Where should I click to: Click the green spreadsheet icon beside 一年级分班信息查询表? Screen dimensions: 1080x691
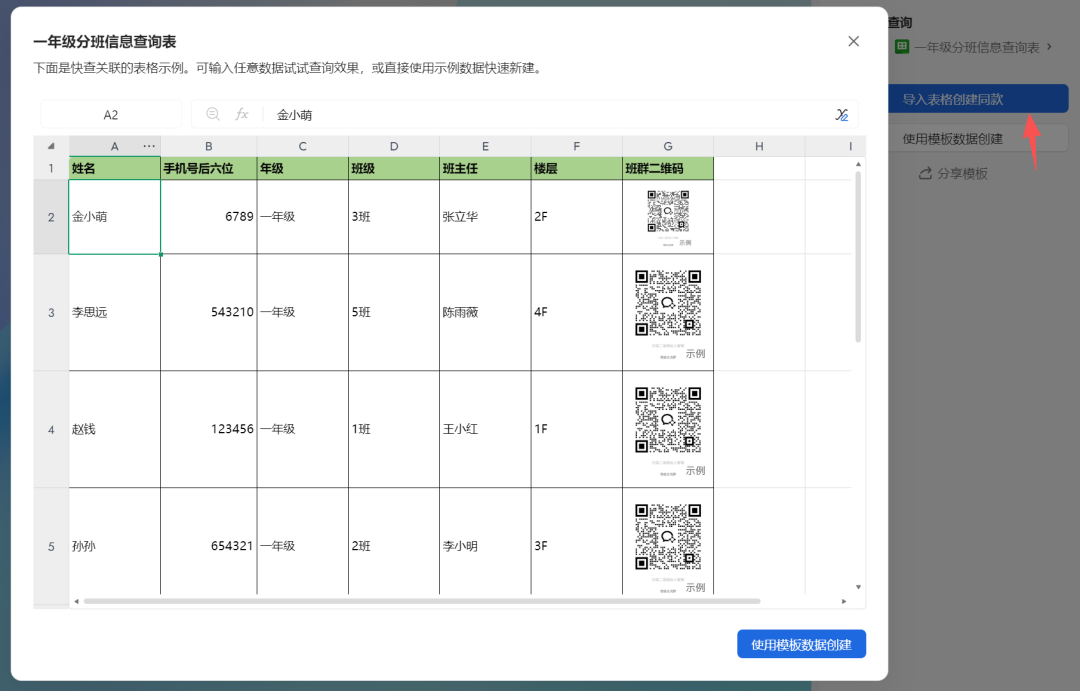click(903, 45)
